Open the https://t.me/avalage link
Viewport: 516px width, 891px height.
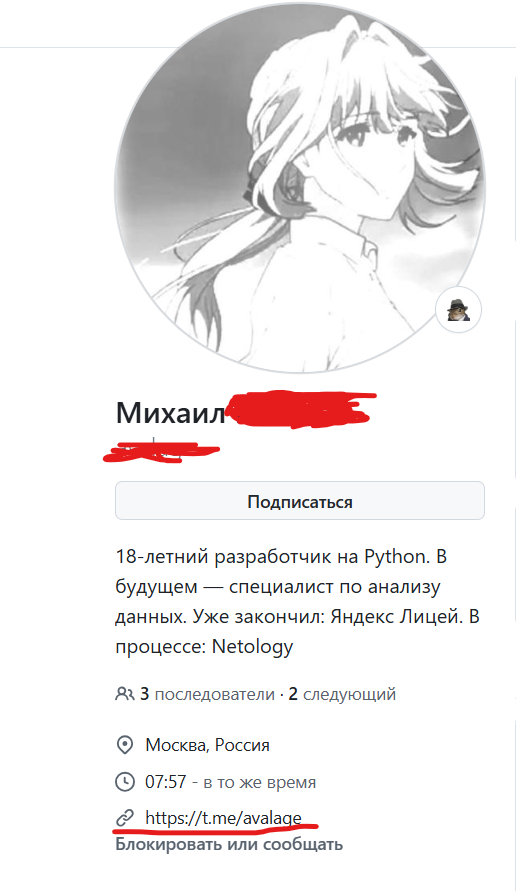[x=224, y=818]
